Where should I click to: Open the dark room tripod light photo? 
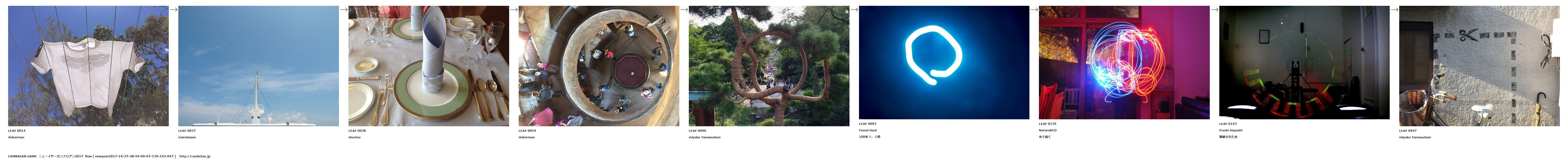point(1304,63)
